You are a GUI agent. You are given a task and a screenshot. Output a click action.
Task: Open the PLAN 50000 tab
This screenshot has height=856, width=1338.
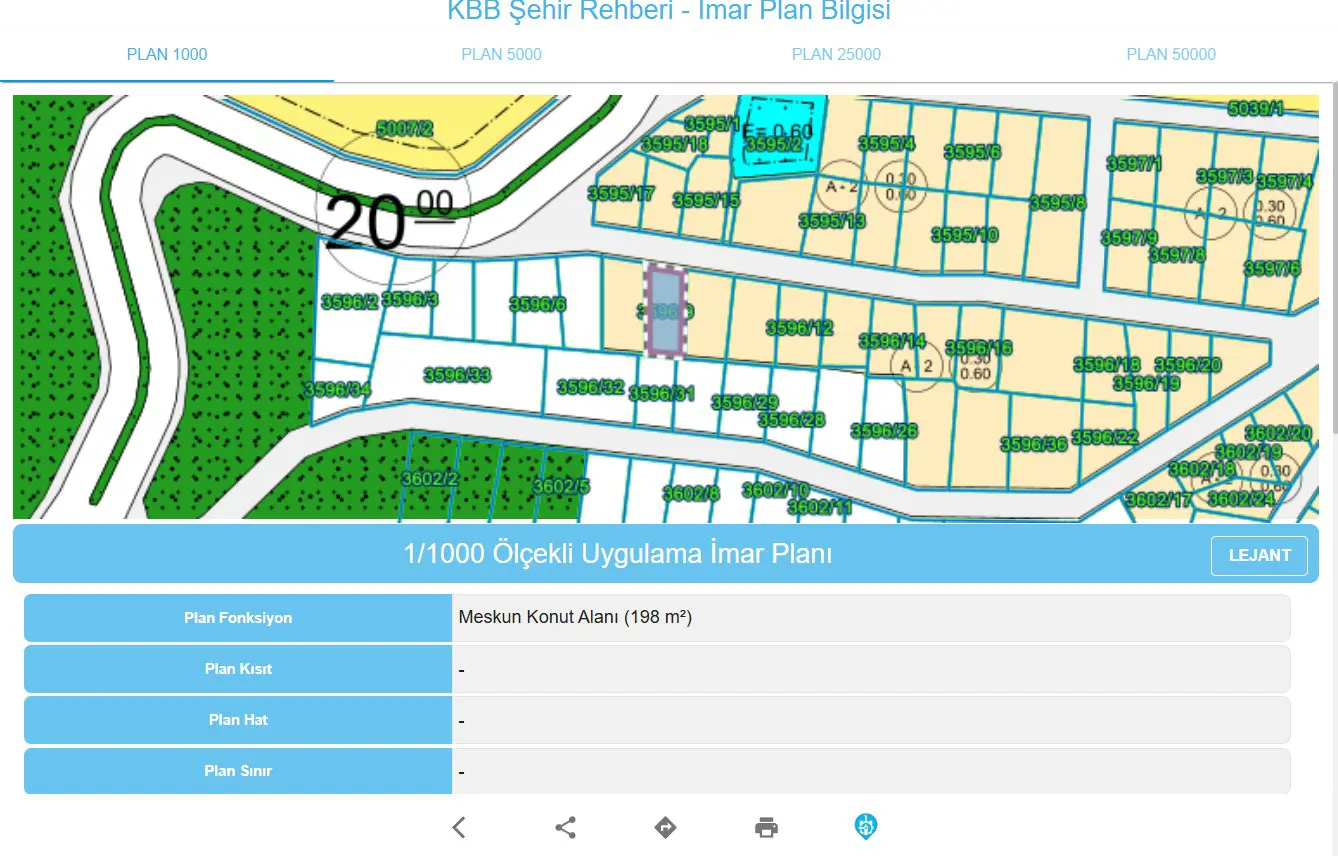(x=1171, y=55)
